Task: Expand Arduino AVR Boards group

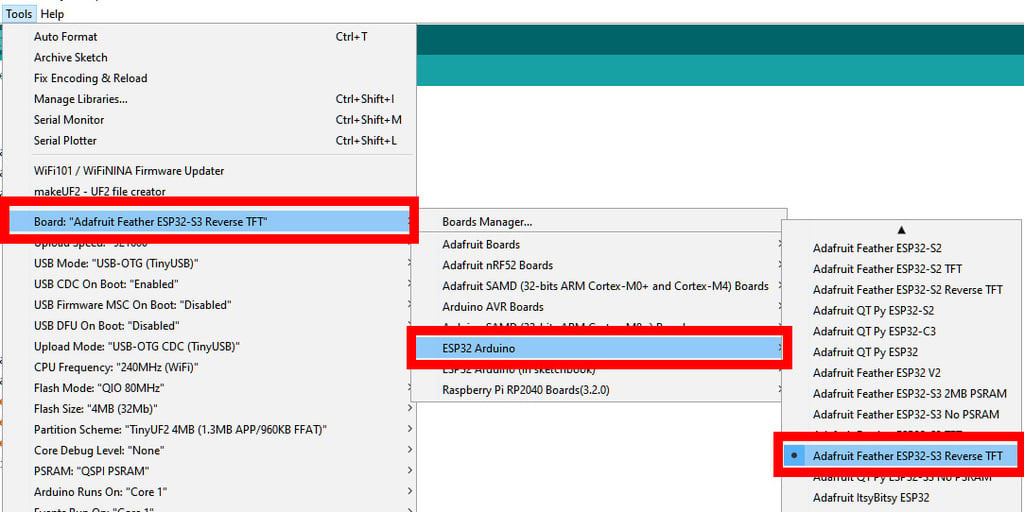Action: tap(598, 307)
